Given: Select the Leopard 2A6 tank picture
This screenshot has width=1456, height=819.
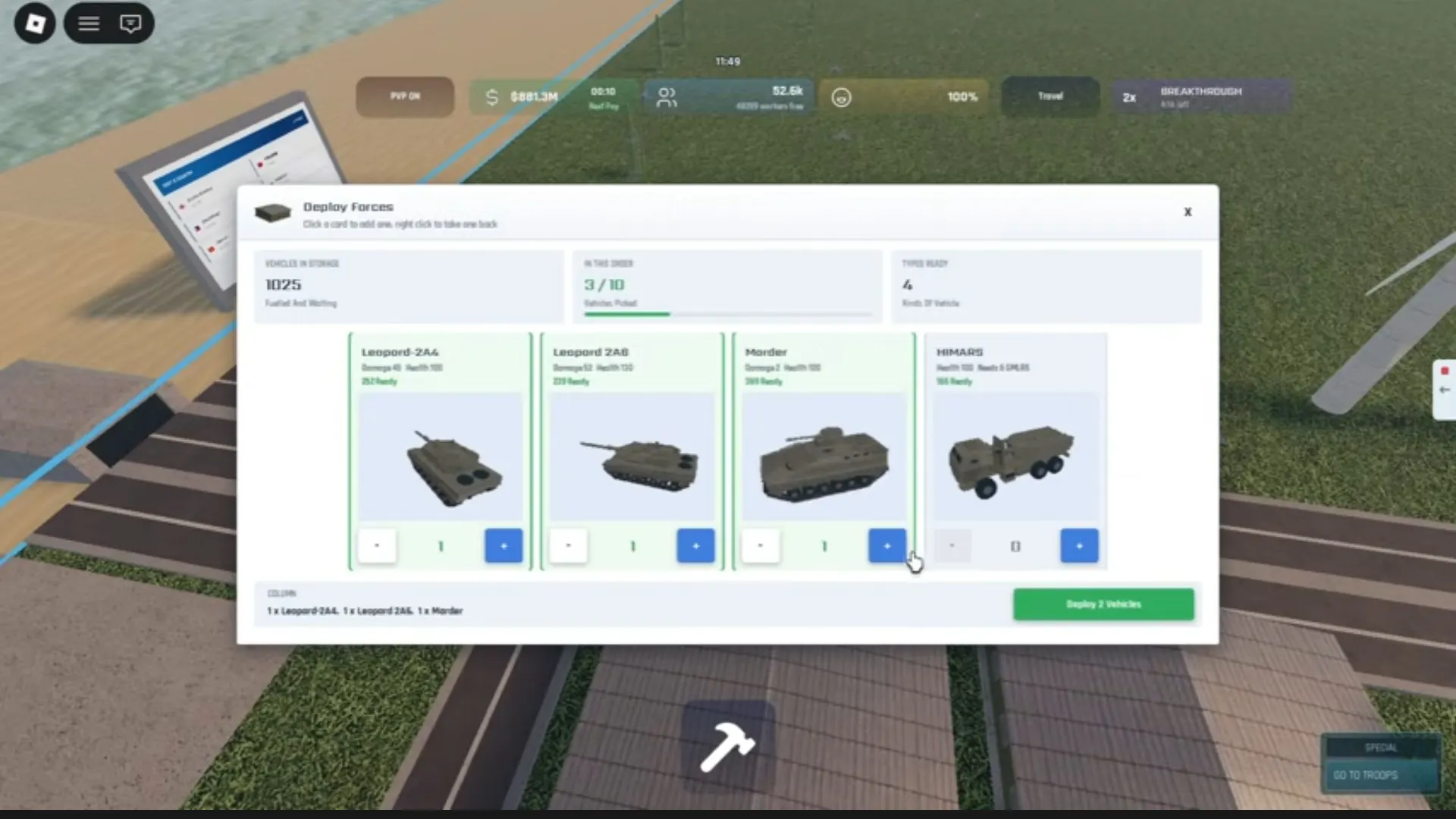Looking at the screenshot, I should coord(632,457).
